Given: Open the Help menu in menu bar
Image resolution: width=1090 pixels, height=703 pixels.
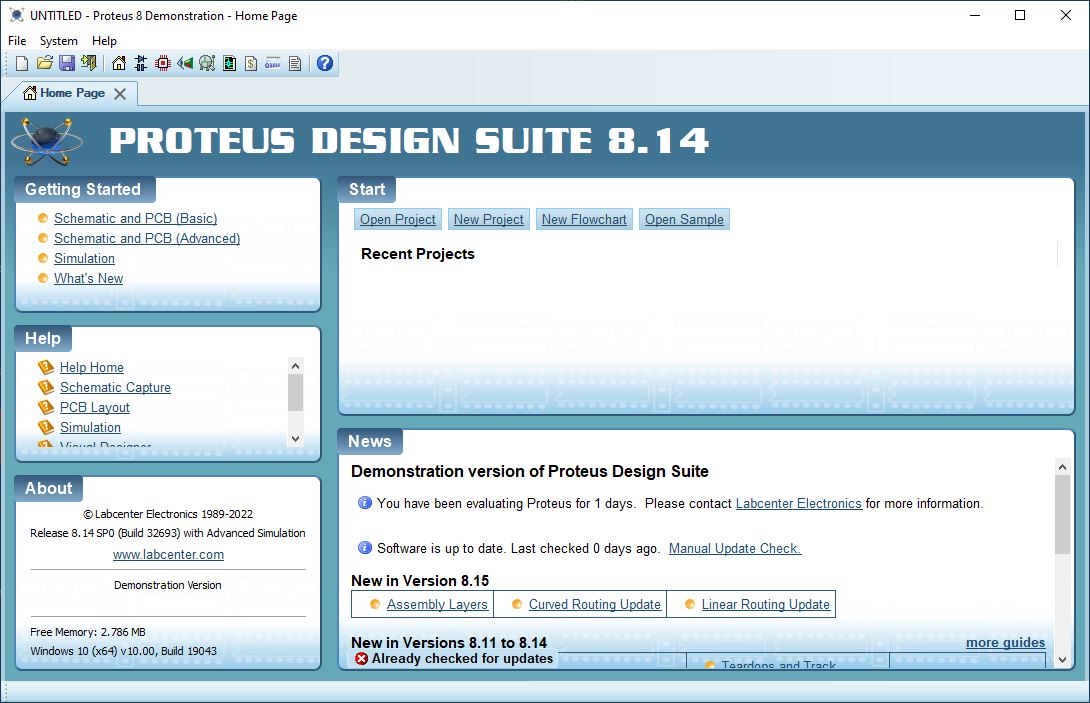Looking at the screenshot, I should pyautogui.click(x=104, y=41).
